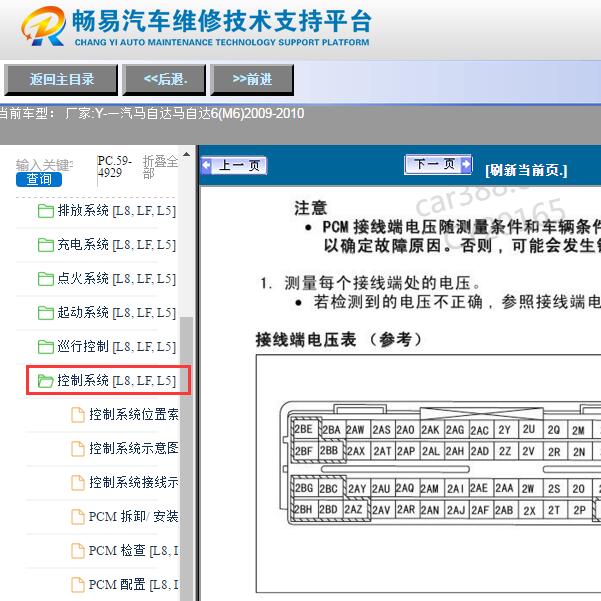Expand the 充电系统 folder icon

pyautogui.click(x=46, y=245)
